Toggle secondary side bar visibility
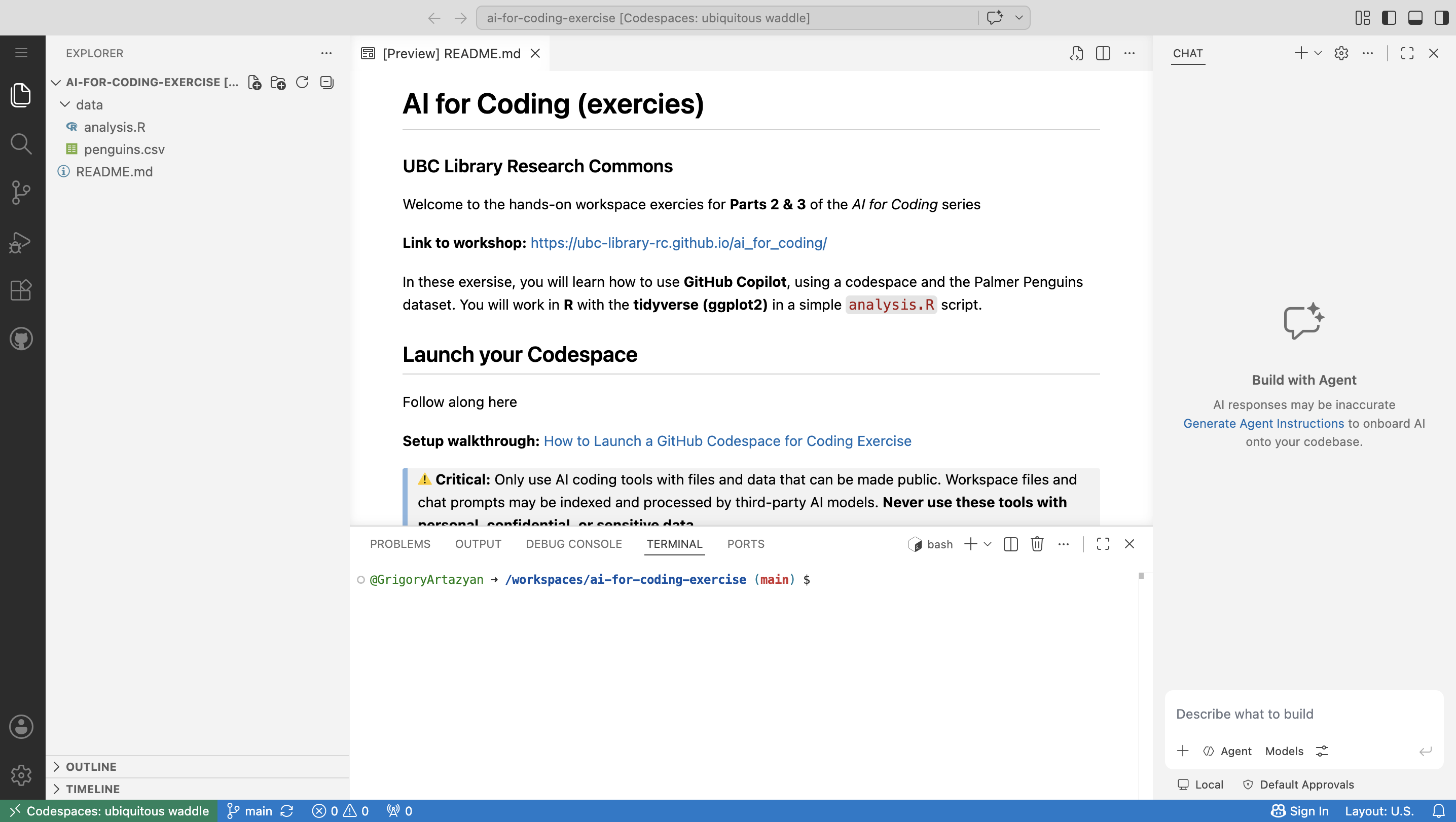The image size is (1456, 822). 1441,18
